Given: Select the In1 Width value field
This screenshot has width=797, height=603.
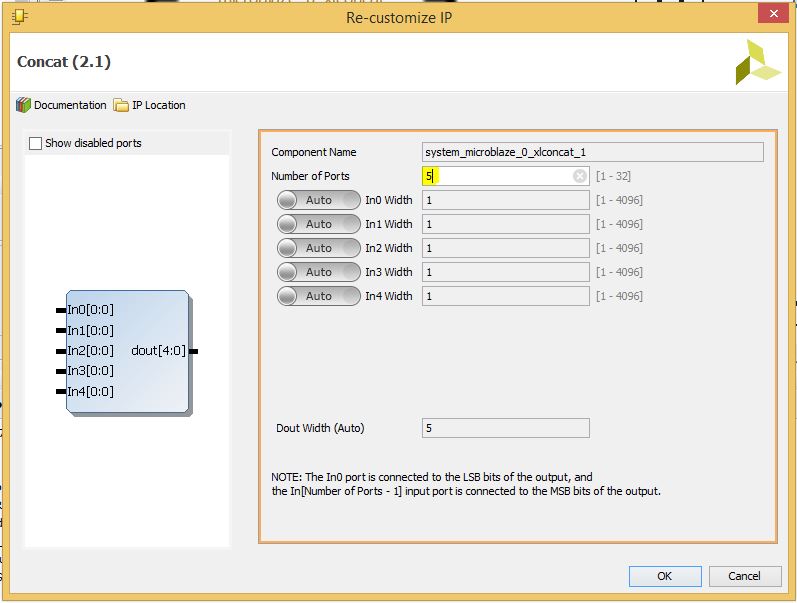Looking at the screenshot, I should [x=506, y=224].
